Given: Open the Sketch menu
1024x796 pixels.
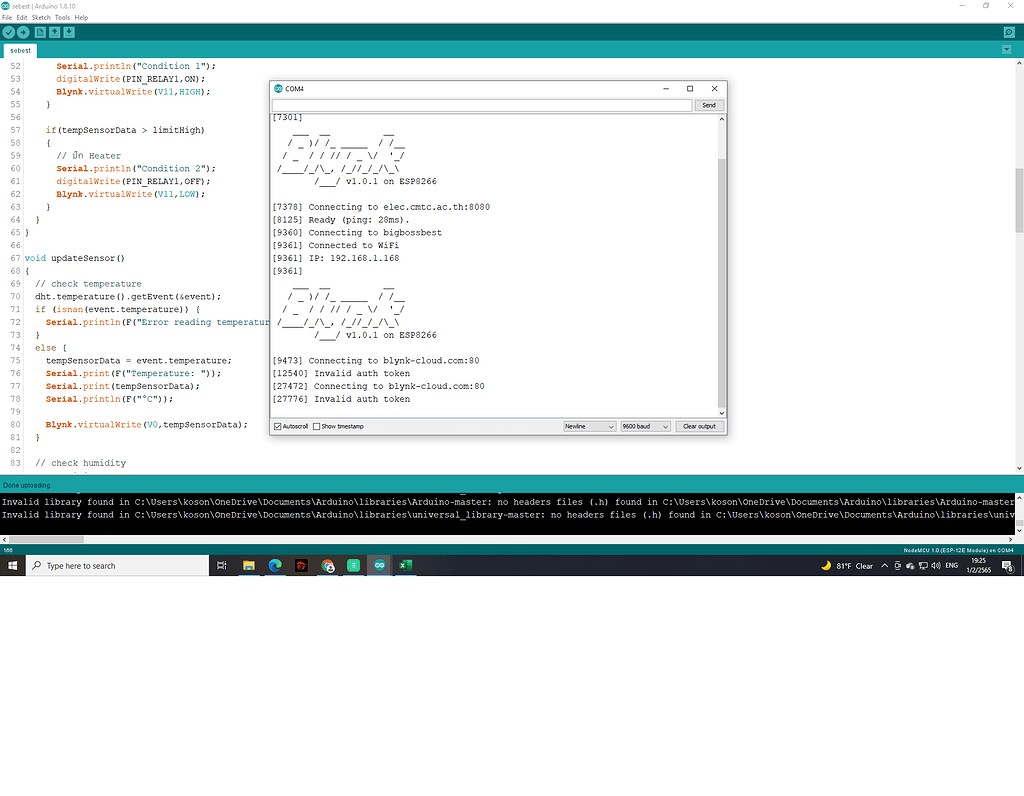Looking at the screenshot, I should 41,17.
